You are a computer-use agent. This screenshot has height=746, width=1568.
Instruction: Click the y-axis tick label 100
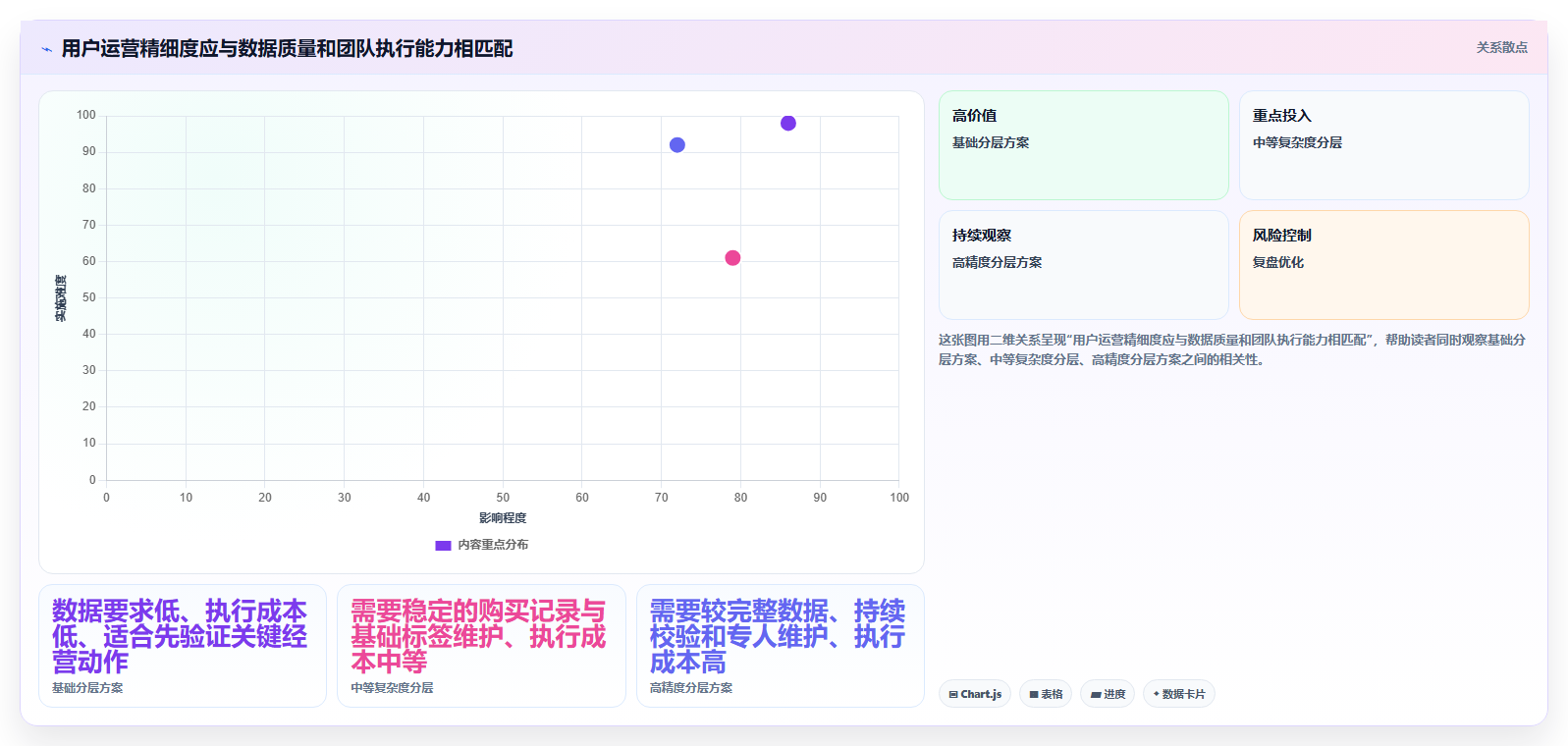point(86,115)
